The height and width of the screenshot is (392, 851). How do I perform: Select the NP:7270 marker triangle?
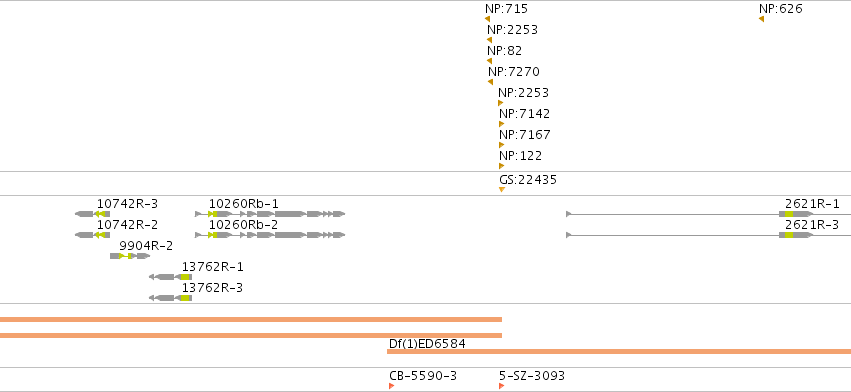(x=491, y=82)
